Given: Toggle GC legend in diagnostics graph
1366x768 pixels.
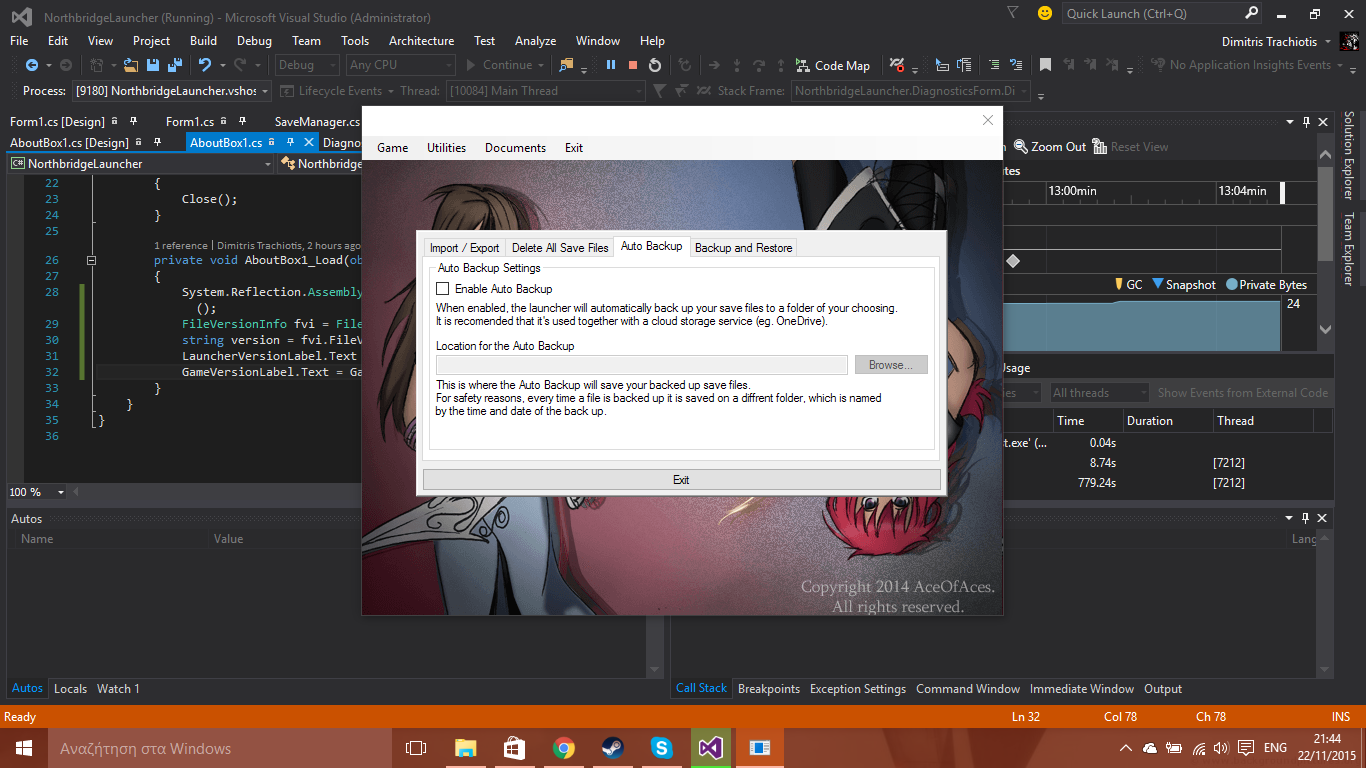Looking at the screenshot, I should tap(1128, 285).
